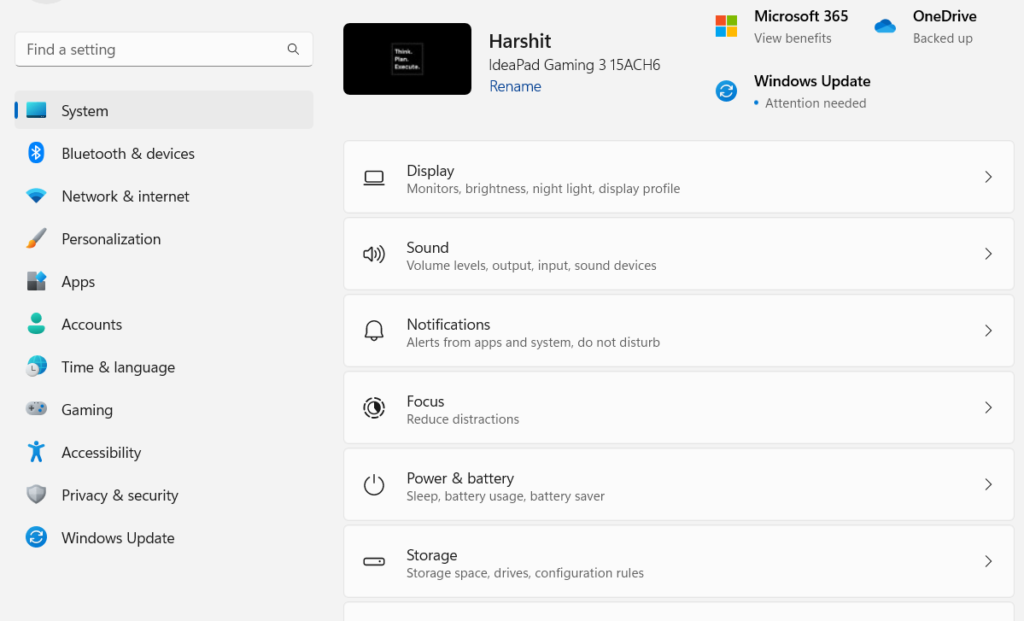
Task: Click the Sound speaker icon
Action: pyautogui.click(x=374, y=255)
